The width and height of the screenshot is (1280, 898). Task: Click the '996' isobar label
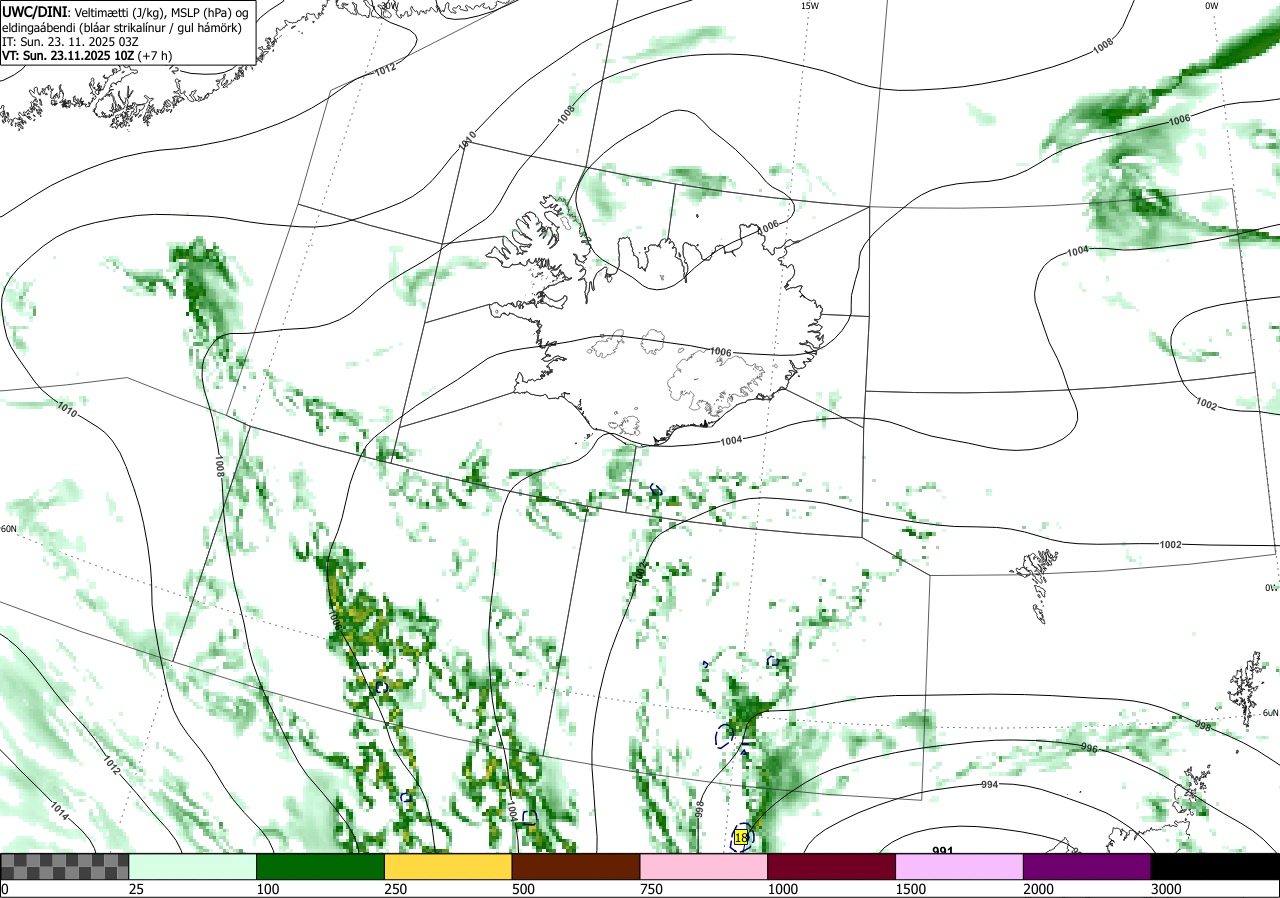[1089, 748]
